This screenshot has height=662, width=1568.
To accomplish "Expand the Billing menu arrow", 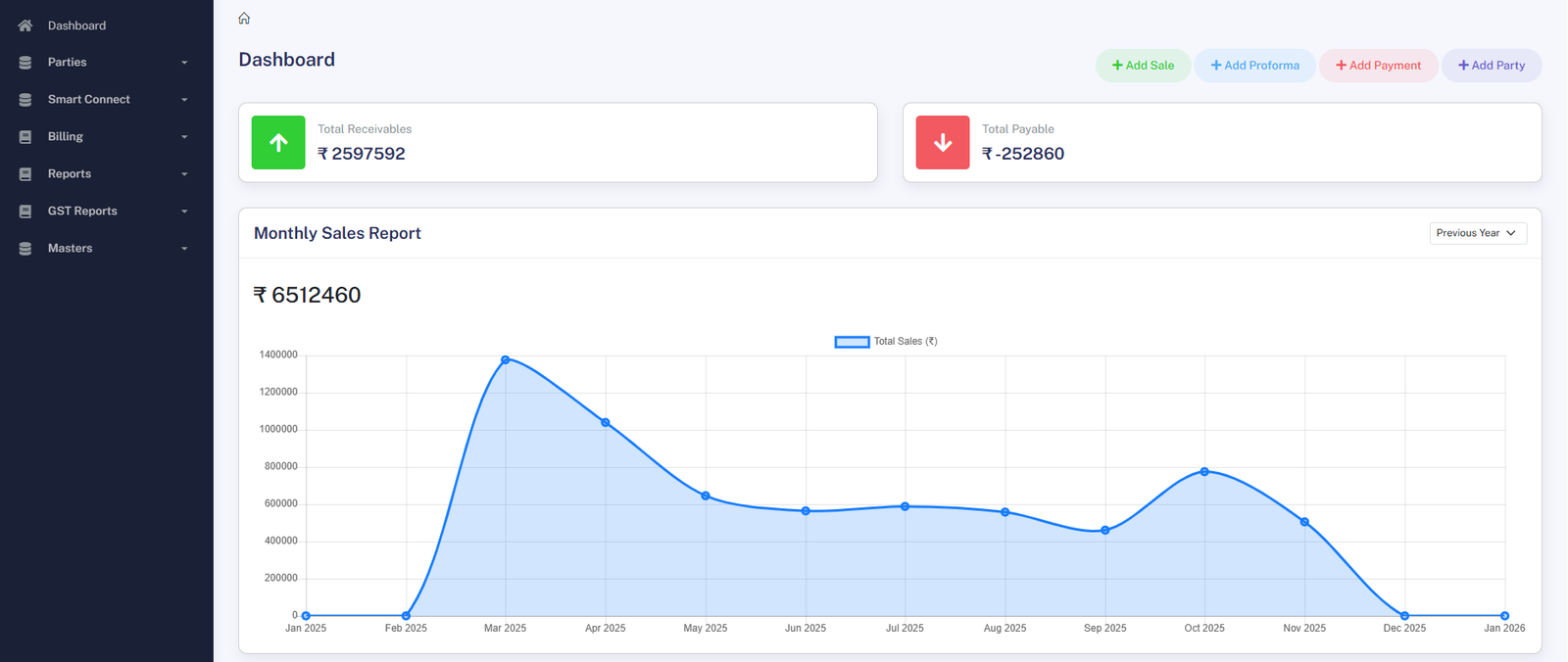I will pos(184,137).
